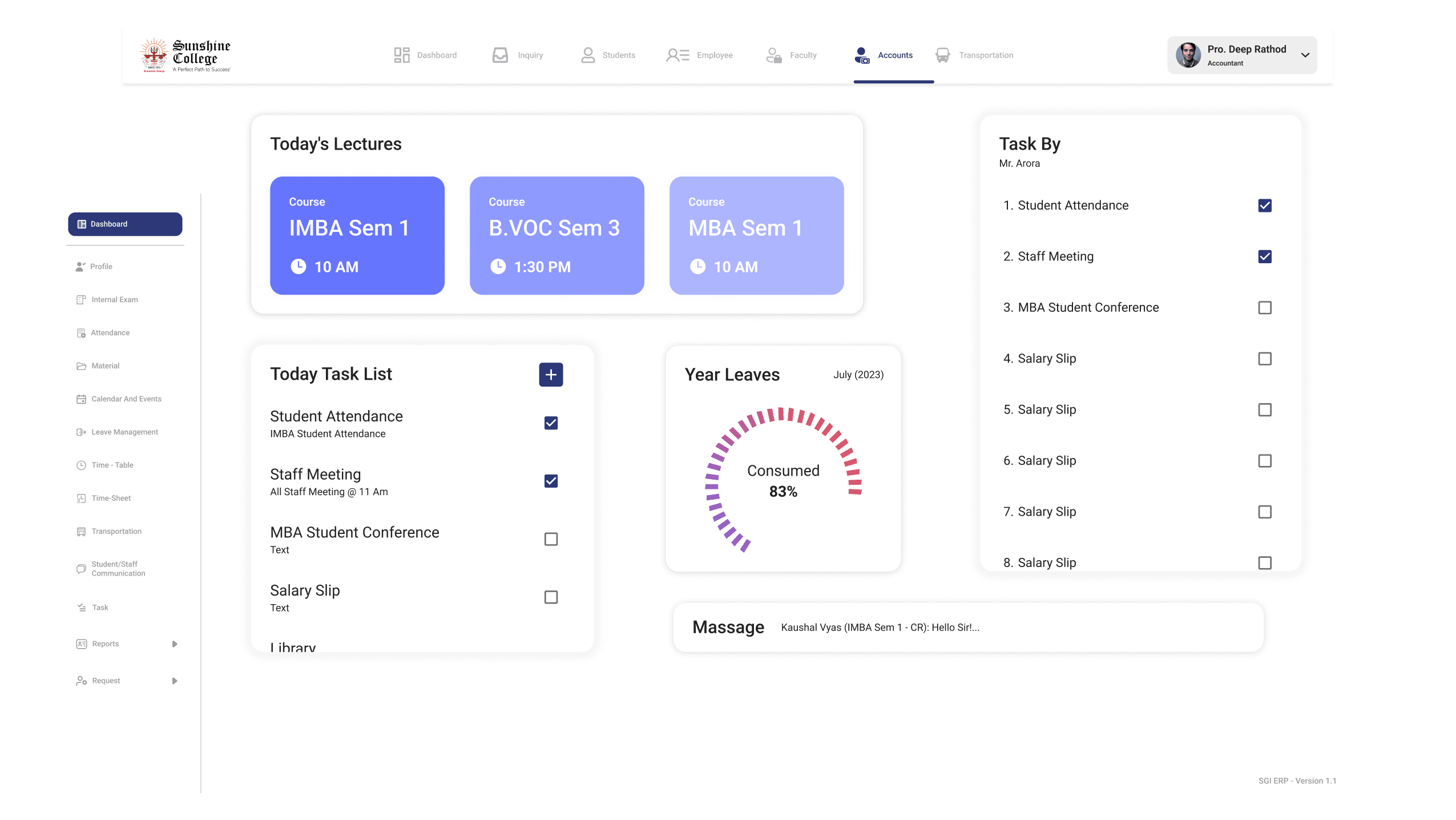Open the user profile dropdown chevron
This screenshot has width=1456, height=820.
pos(1305,55)
